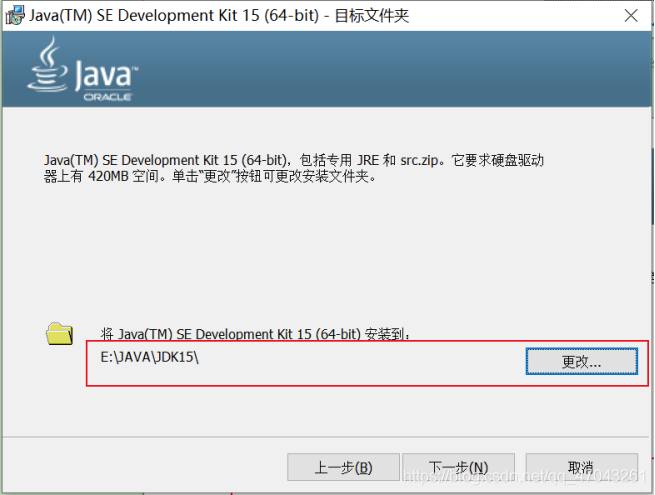This screenshot has width=655, height=495.
Task: Cancel installation with 取消 button
Action: [581, 467]
